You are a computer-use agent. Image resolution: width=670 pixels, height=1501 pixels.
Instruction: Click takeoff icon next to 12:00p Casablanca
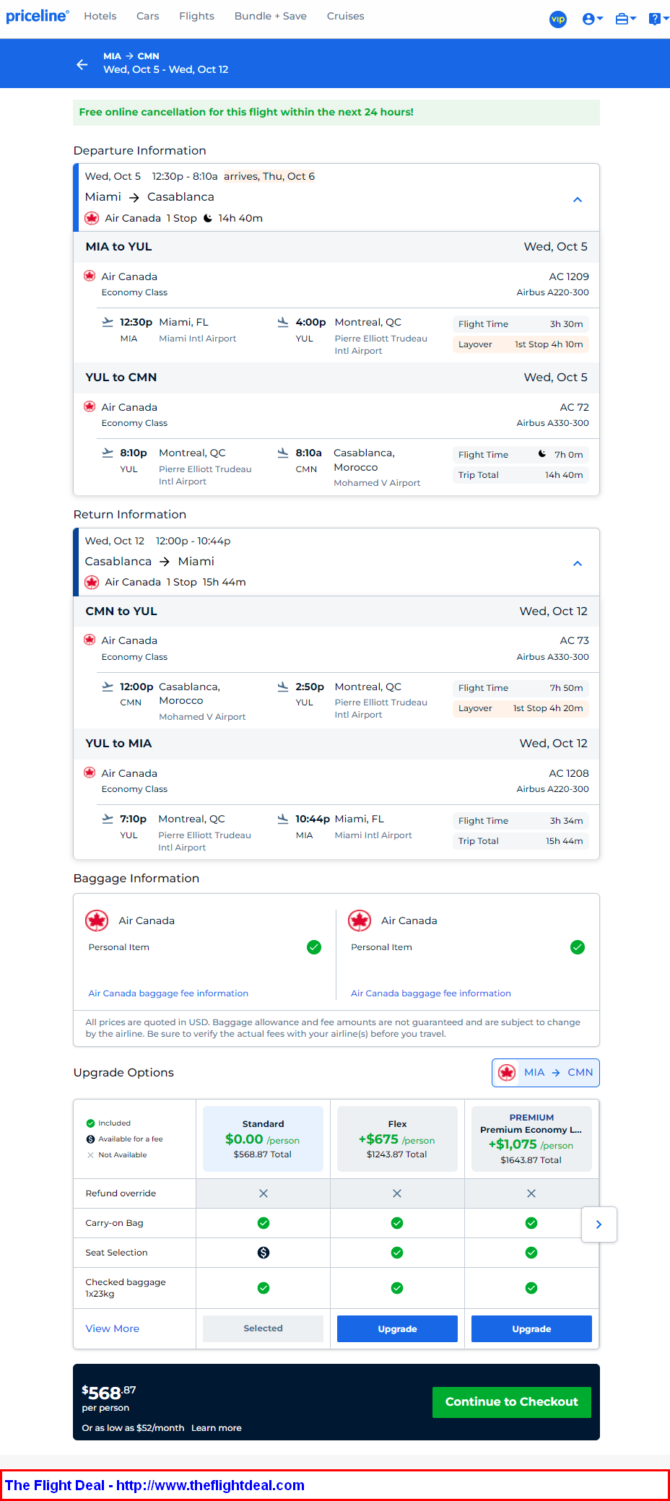(108, 687)
